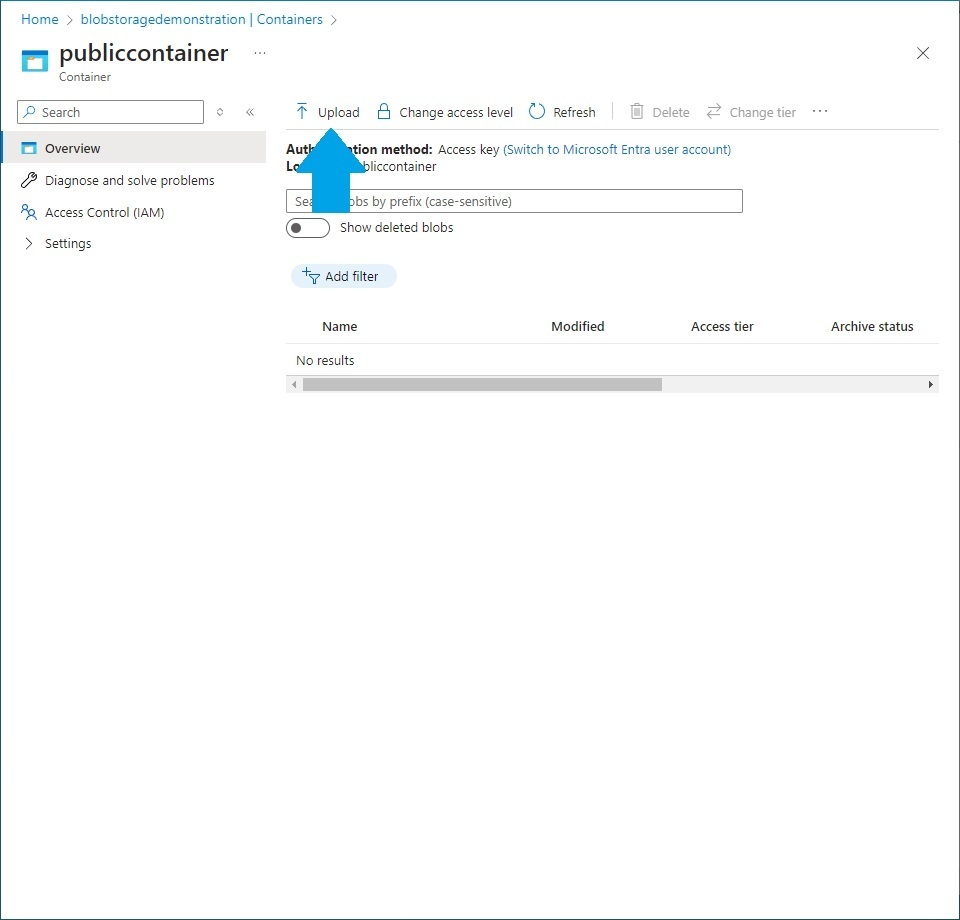Click the Add filter button

[x=343, y=276]
